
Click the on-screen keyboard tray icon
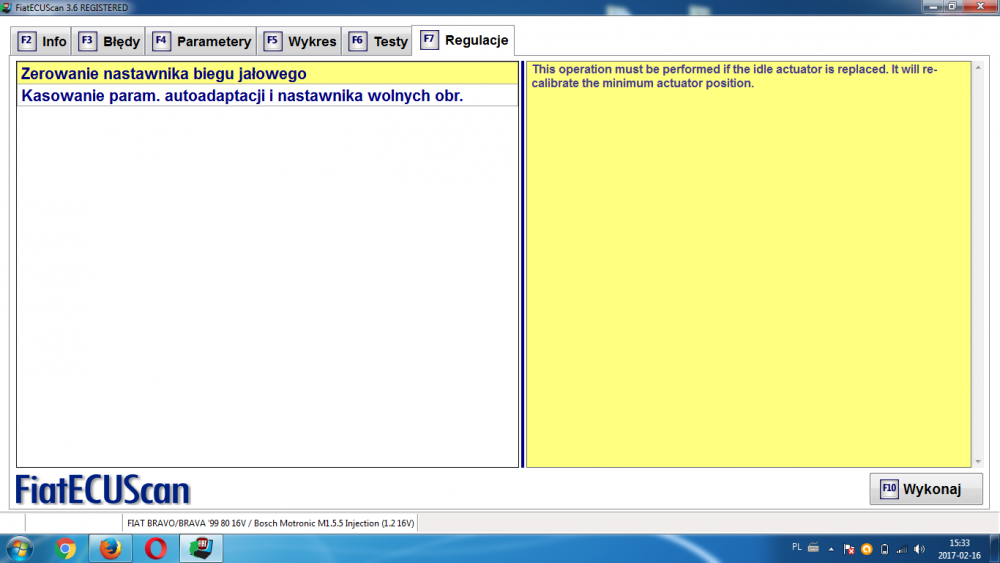(814, 547)
